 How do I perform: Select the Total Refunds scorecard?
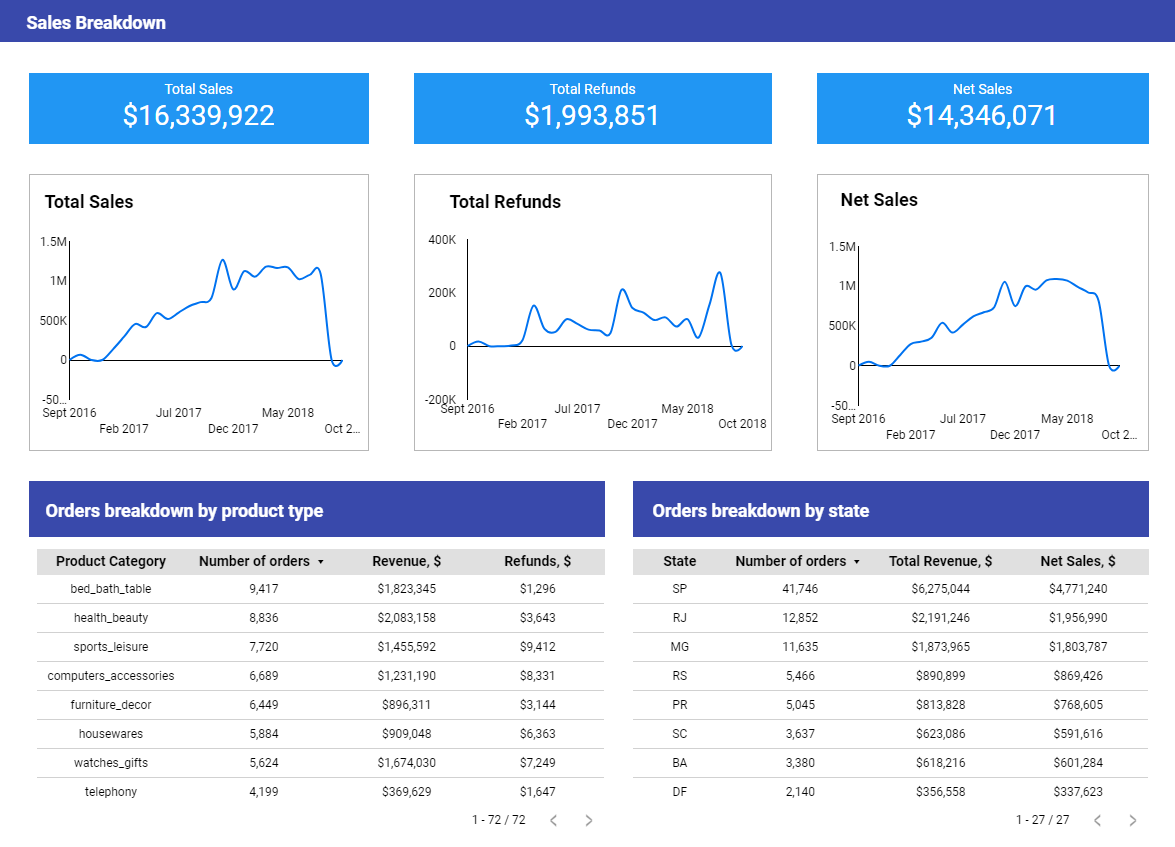pyautogui.click(x=592, y=108)
